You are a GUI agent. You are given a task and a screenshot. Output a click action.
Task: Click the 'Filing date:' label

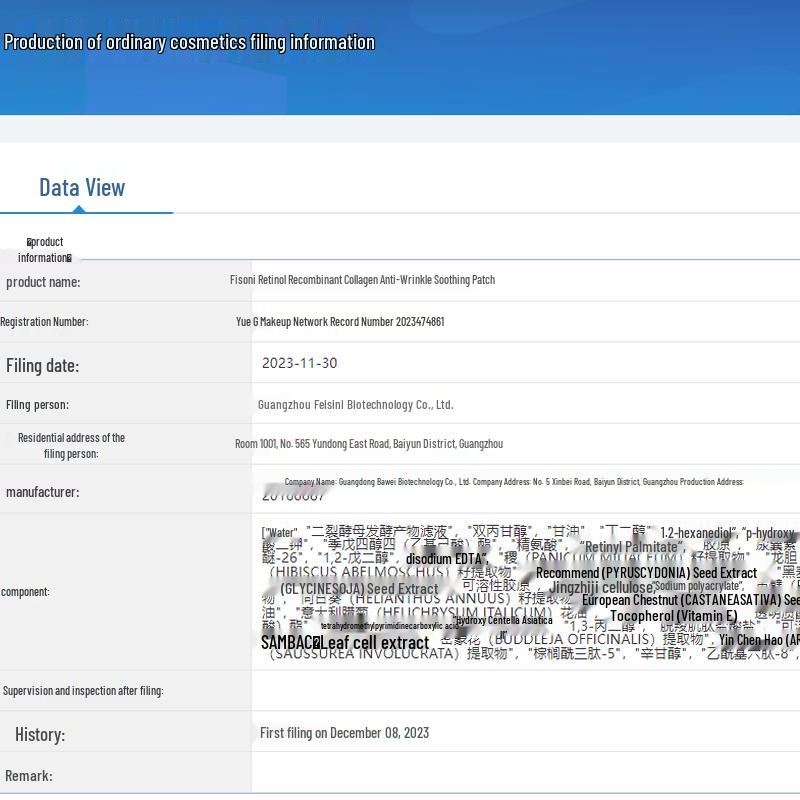pos(42,365)
